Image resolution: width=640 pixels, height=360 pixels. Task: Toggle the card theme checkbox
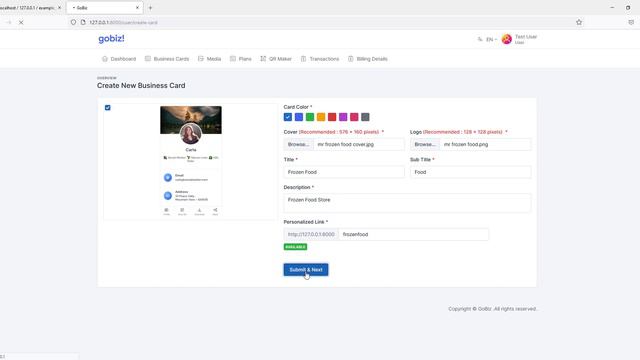108,108
